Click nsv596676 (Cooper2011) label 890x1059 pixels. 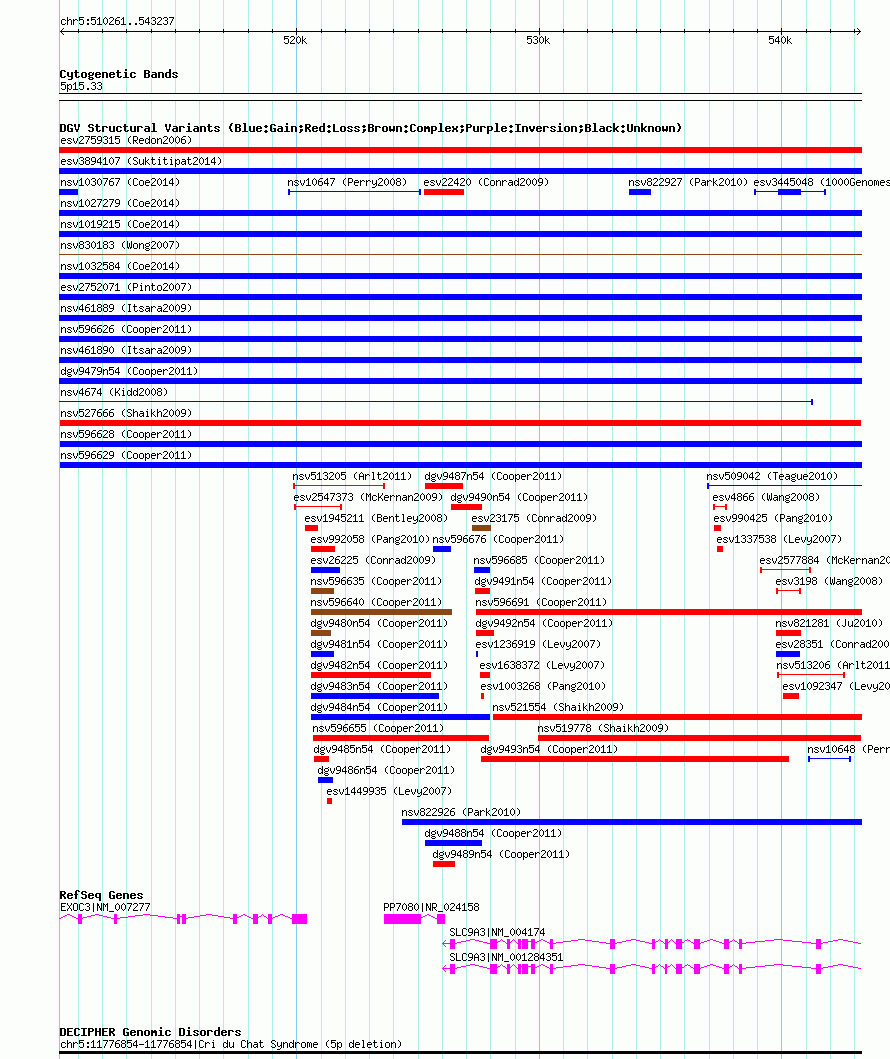498,539
